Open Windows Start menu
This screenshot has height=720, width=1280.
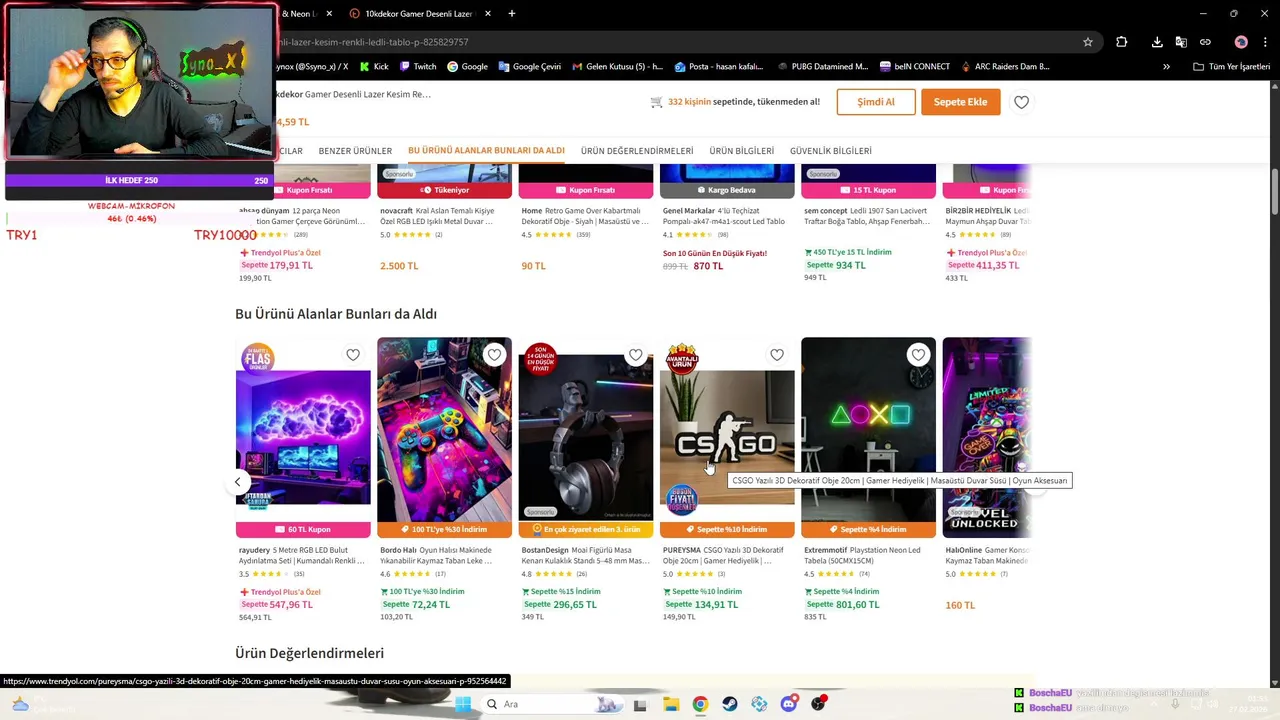[462, 704]
